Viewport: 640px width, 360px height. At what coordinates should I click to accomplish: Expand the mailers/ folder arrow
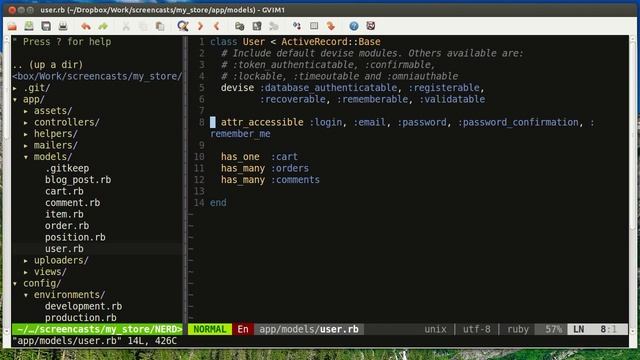pos(26,145)
